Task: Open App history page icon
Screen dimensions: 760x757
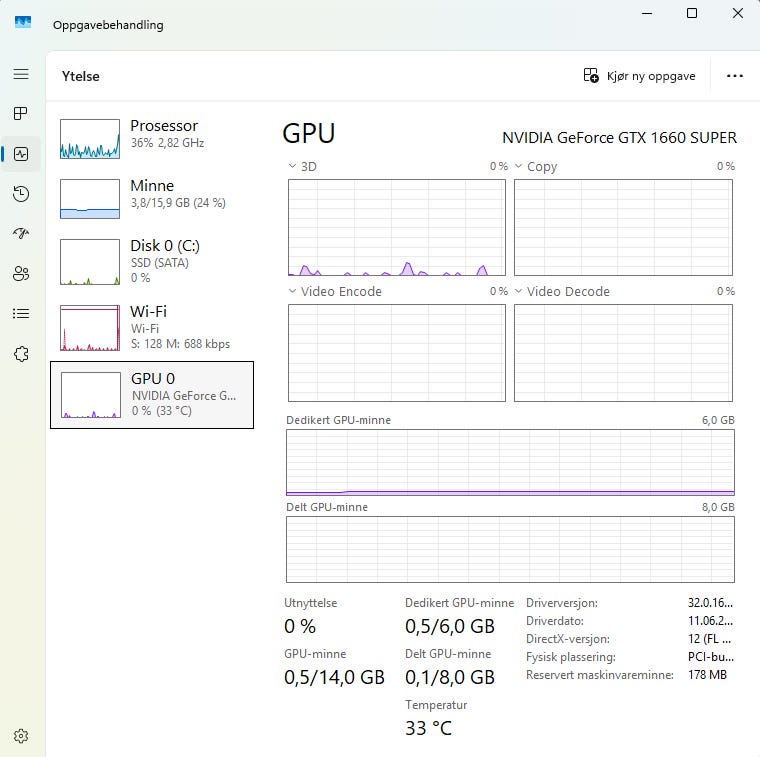Action: (x=21, y=194)
